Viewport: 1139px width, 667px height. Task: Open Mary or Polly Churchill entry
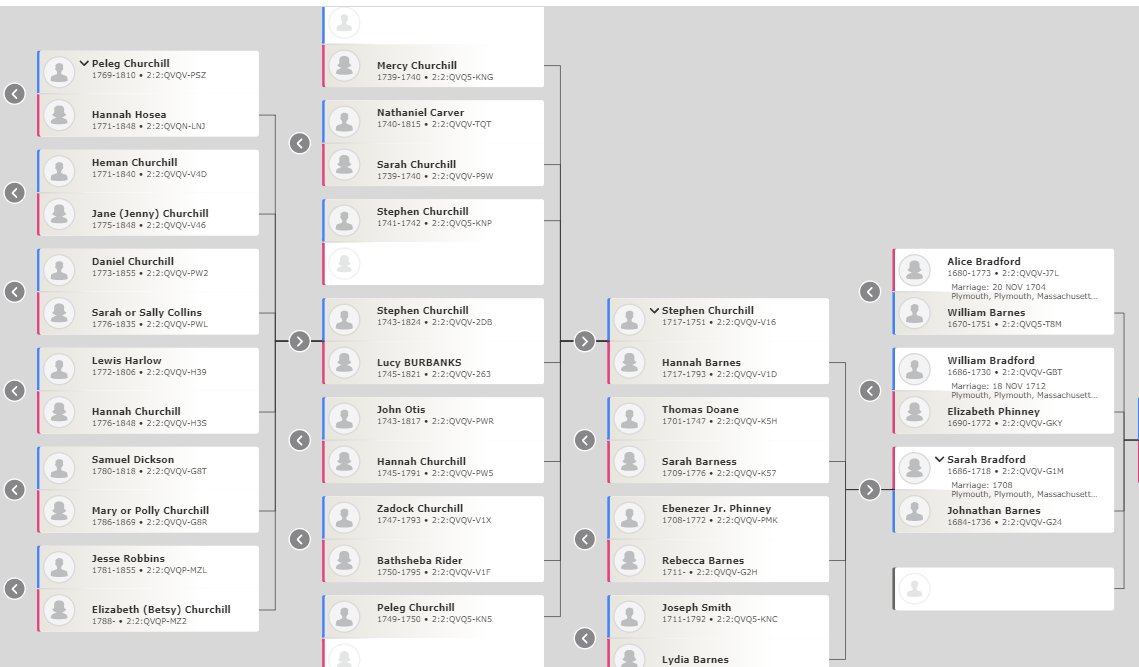click(148, 511)
